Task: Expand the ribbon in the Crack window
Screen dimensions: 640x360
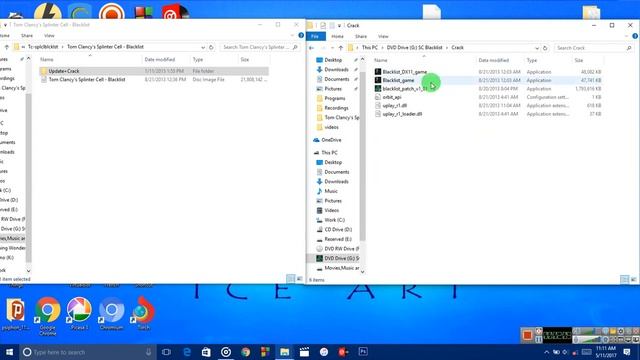Action: [627, 36]
